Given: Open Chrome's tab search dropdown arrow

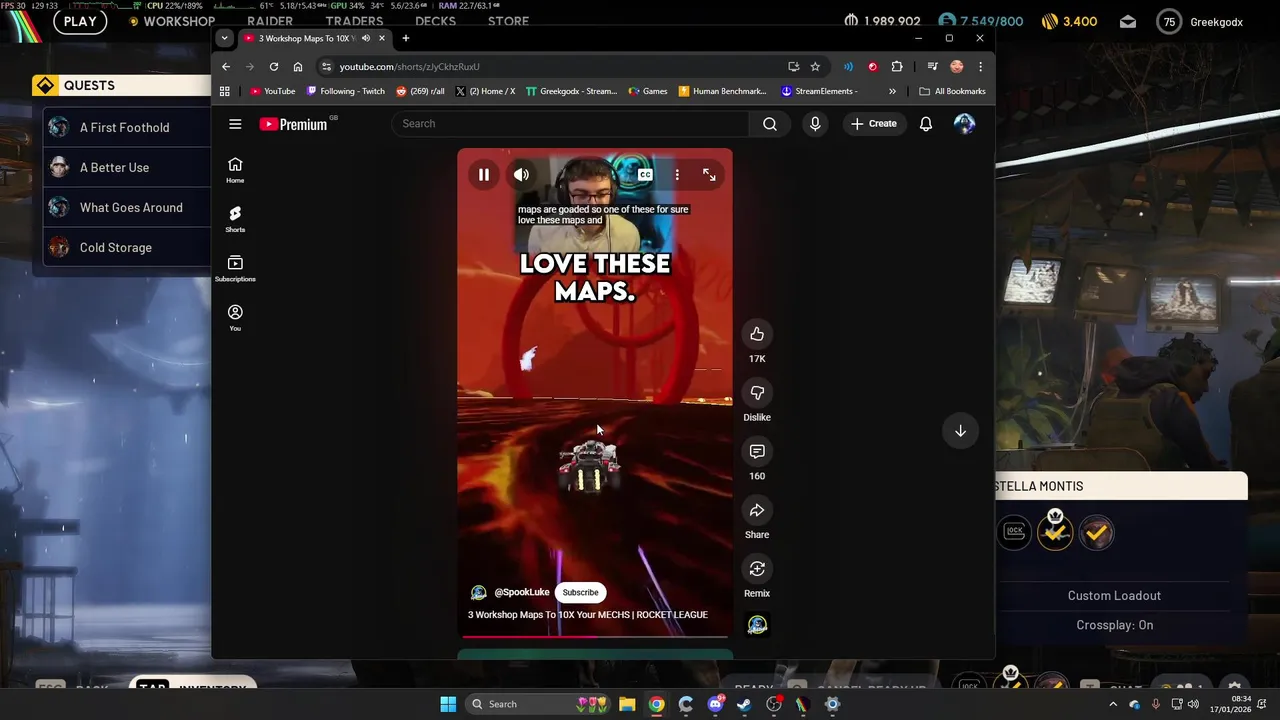Looking at the screenshot, I should click(x=224, y=38).
